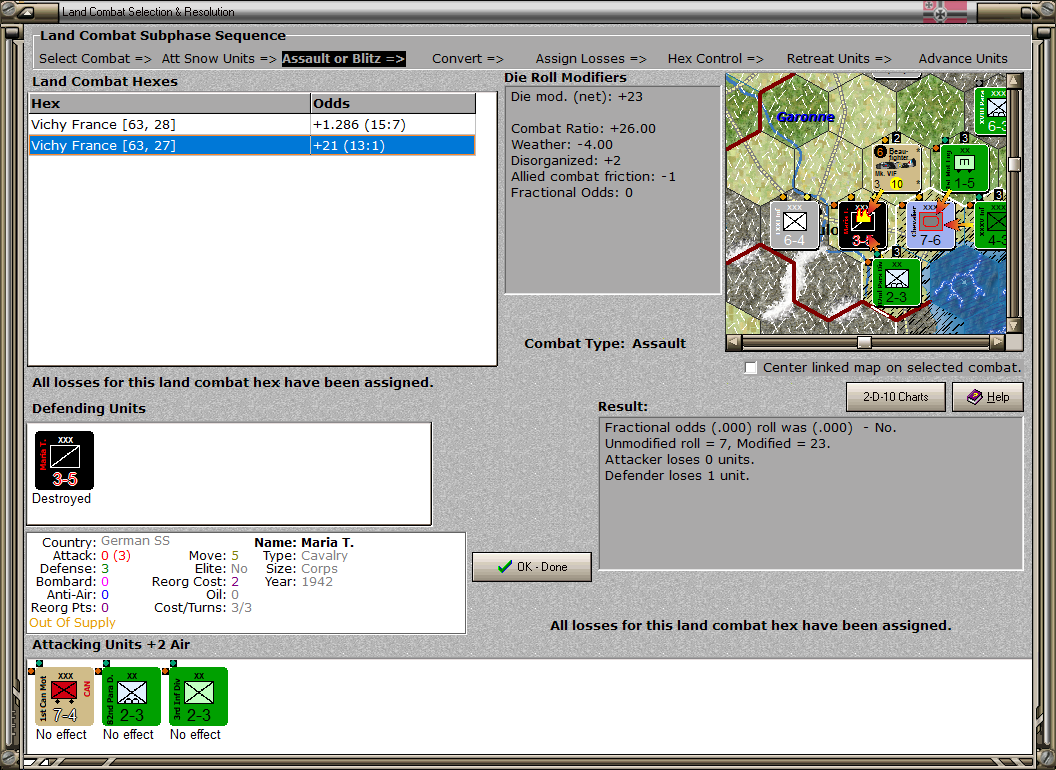1056x770 pixels.
Task: Enable Center linked map on selected combat
Action: 751,368
